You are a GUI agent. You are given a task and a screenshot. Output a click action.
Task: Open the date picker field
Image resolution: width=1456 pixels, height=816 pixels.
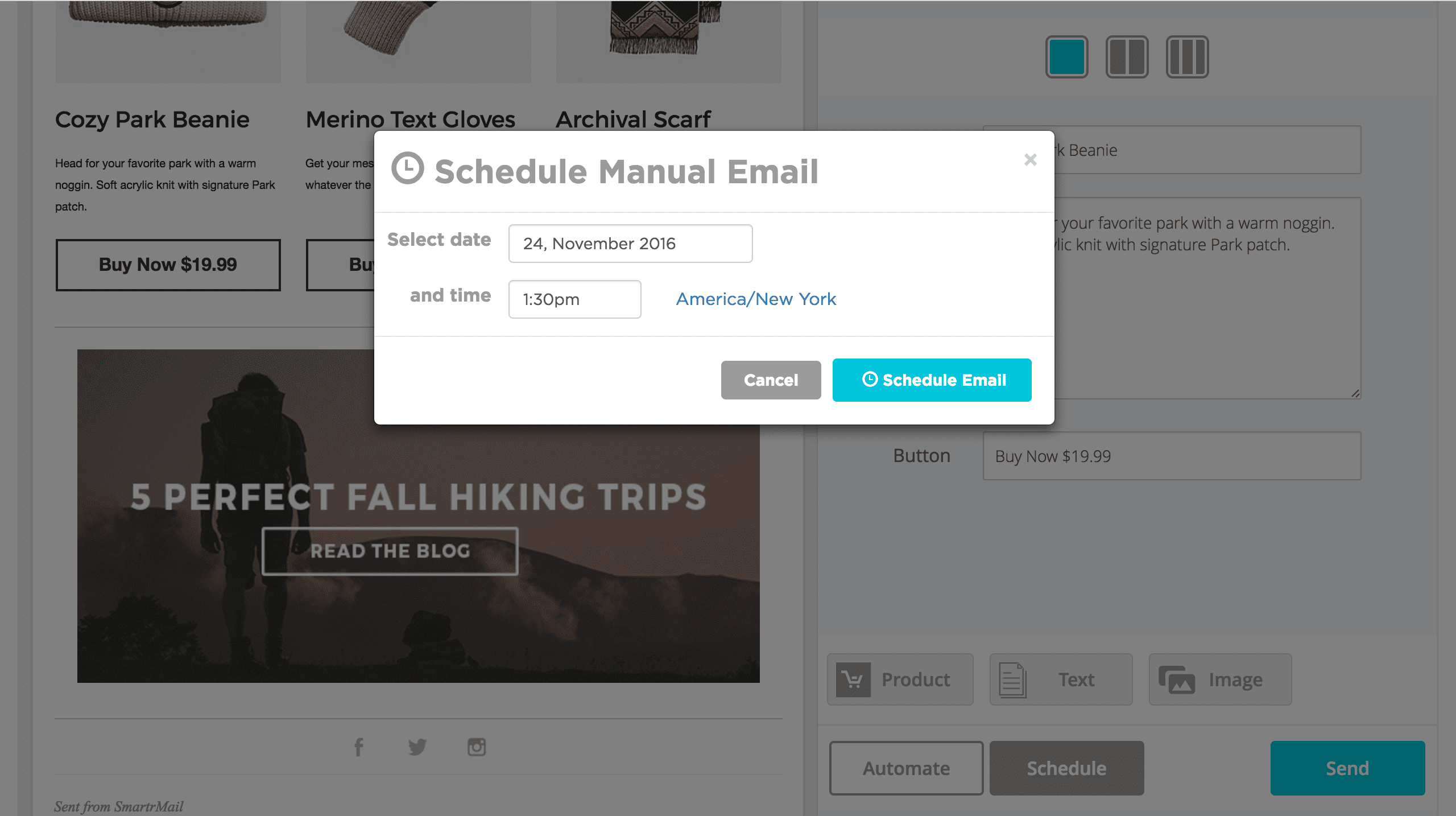tap(630, 244)
